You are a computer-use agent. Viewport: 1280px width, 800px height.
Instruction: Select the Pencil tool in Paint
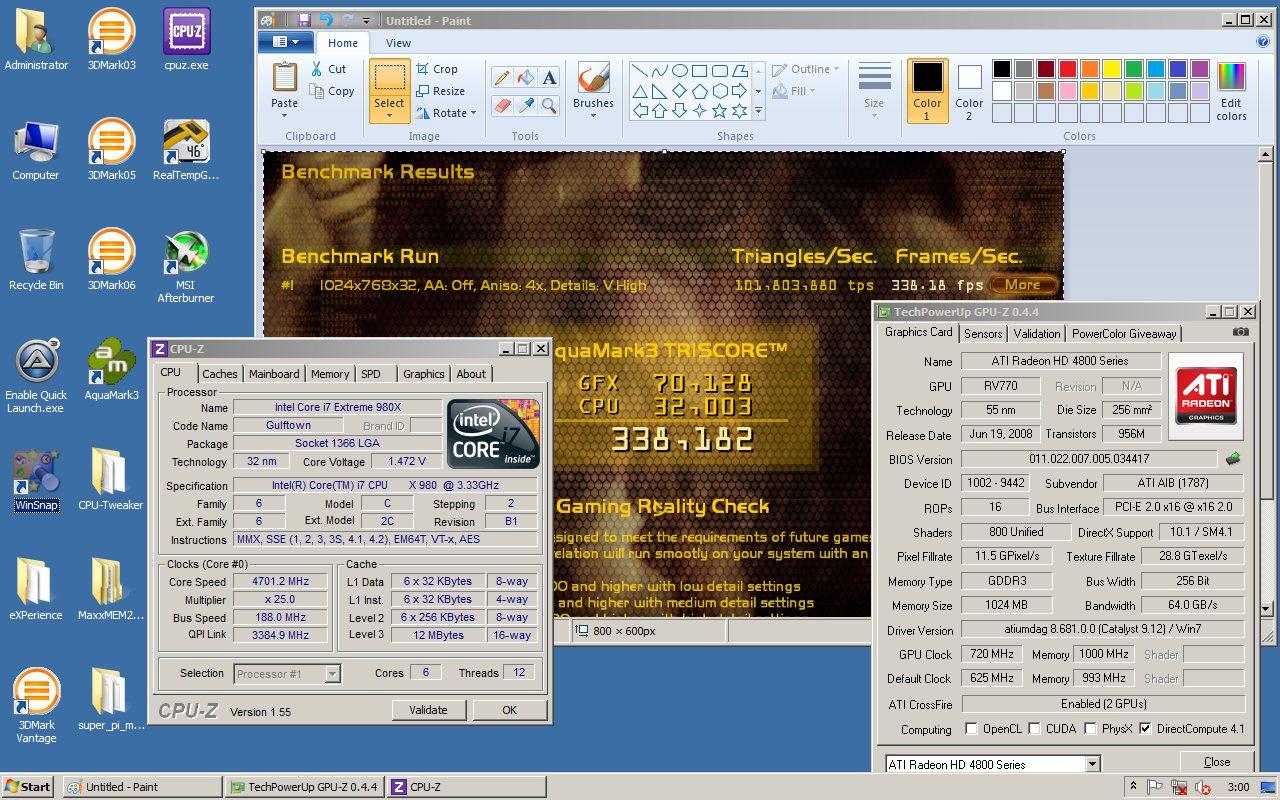[x=501, y=78]
